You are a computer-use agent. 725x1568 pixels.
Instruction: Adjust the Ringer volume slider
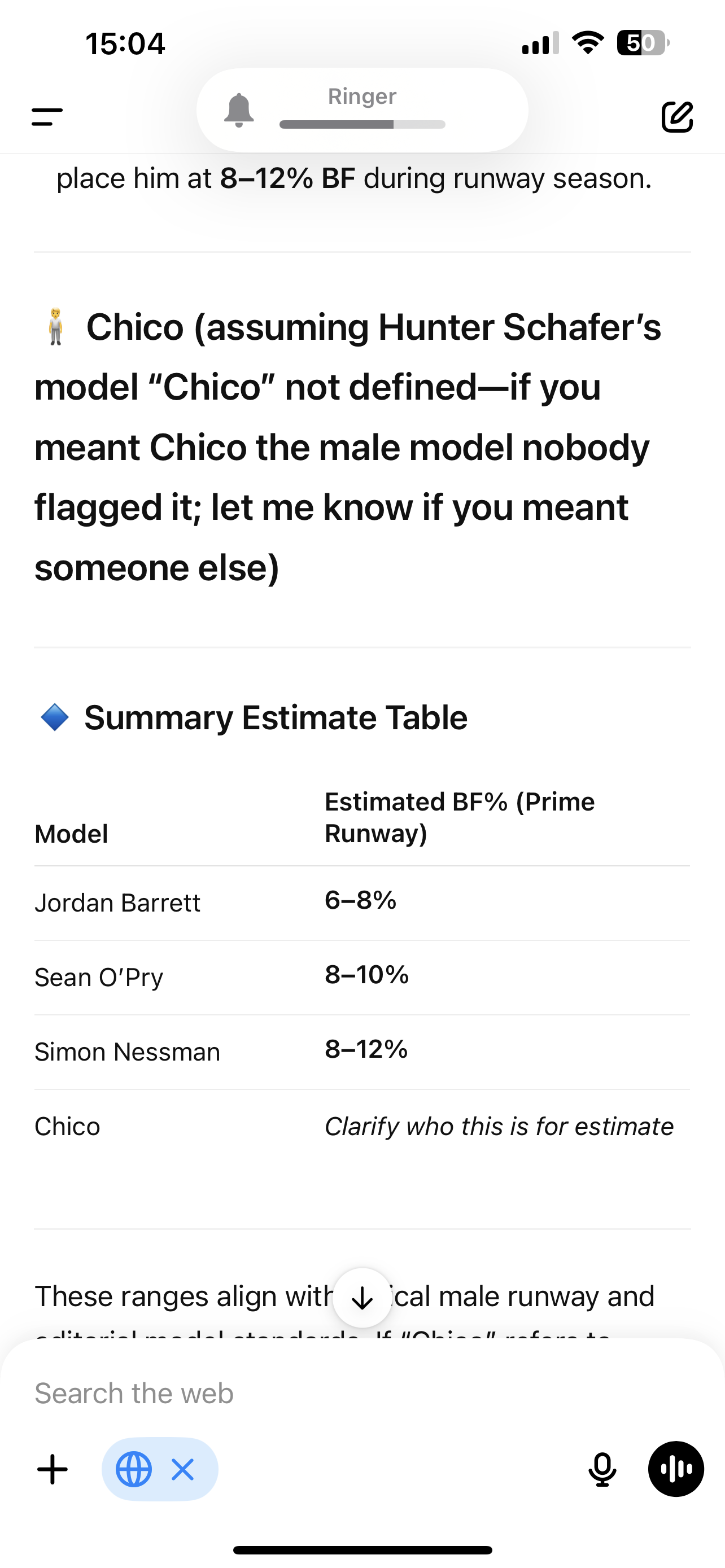point(362,124)
